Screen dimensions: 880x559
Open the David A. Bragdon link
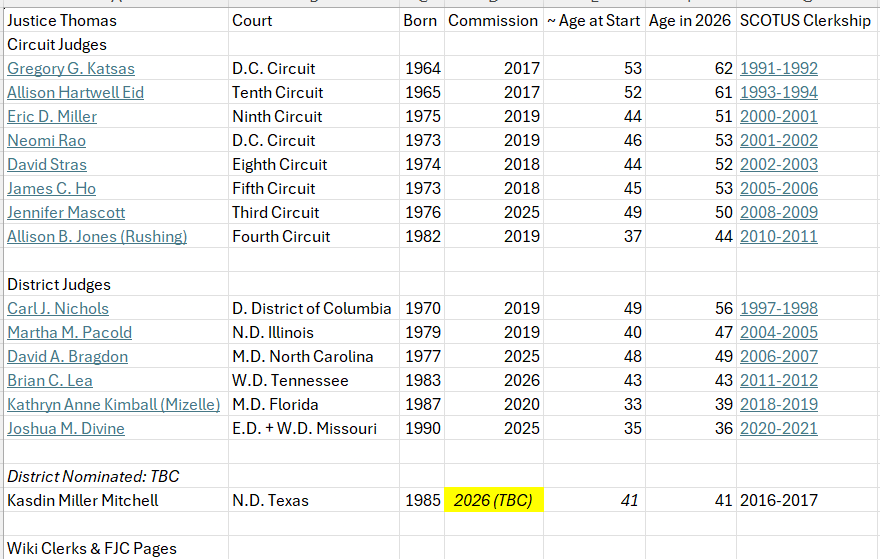[x=67, y=357]
